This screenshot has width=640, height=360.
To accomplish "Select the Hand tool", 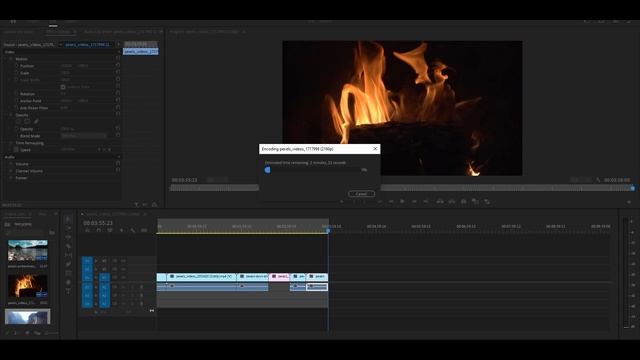I will pos(68,282).
